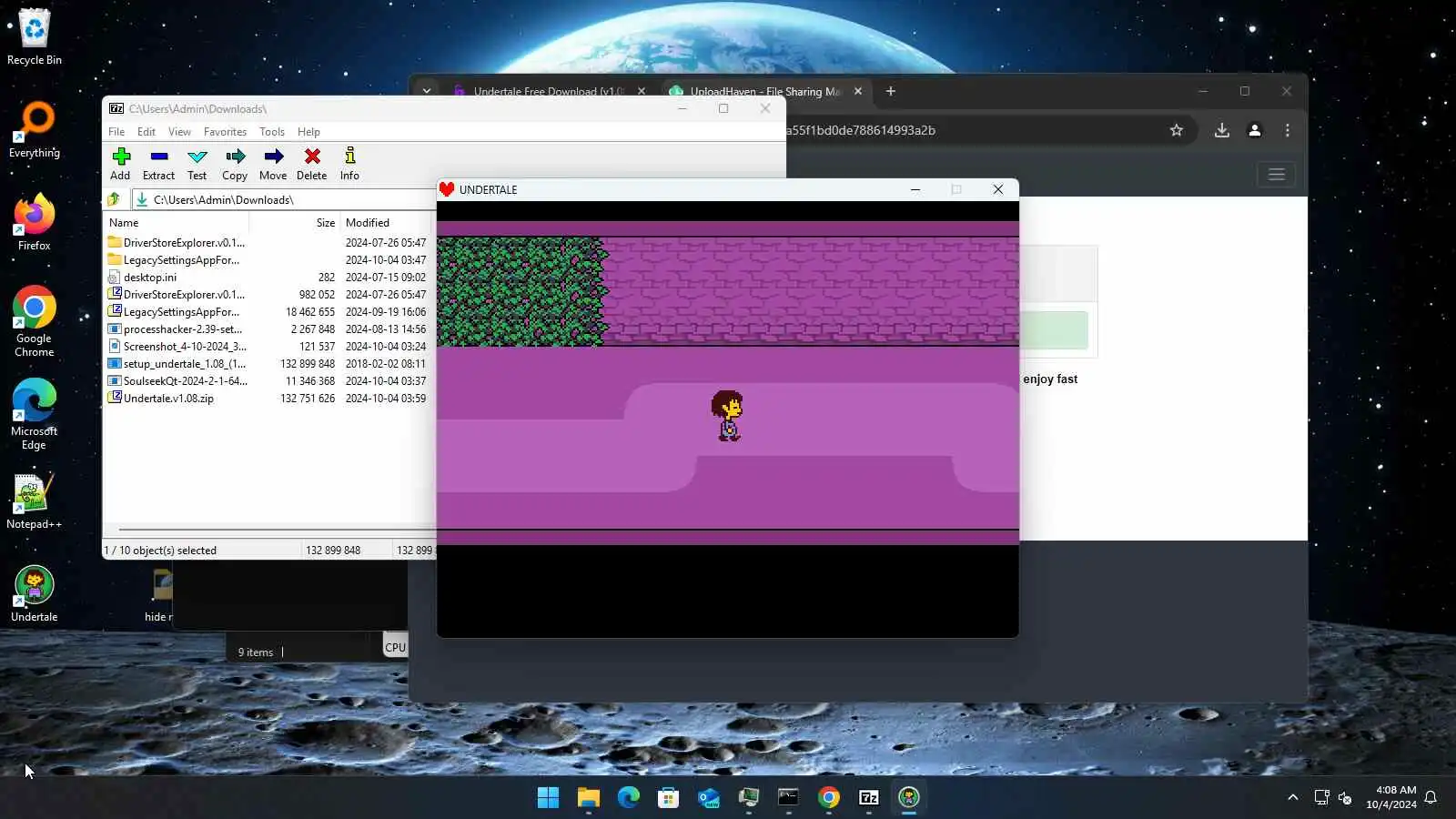1456x819 pixels.
Task: Open the Windows Start menu
Action: pos(548,798)
